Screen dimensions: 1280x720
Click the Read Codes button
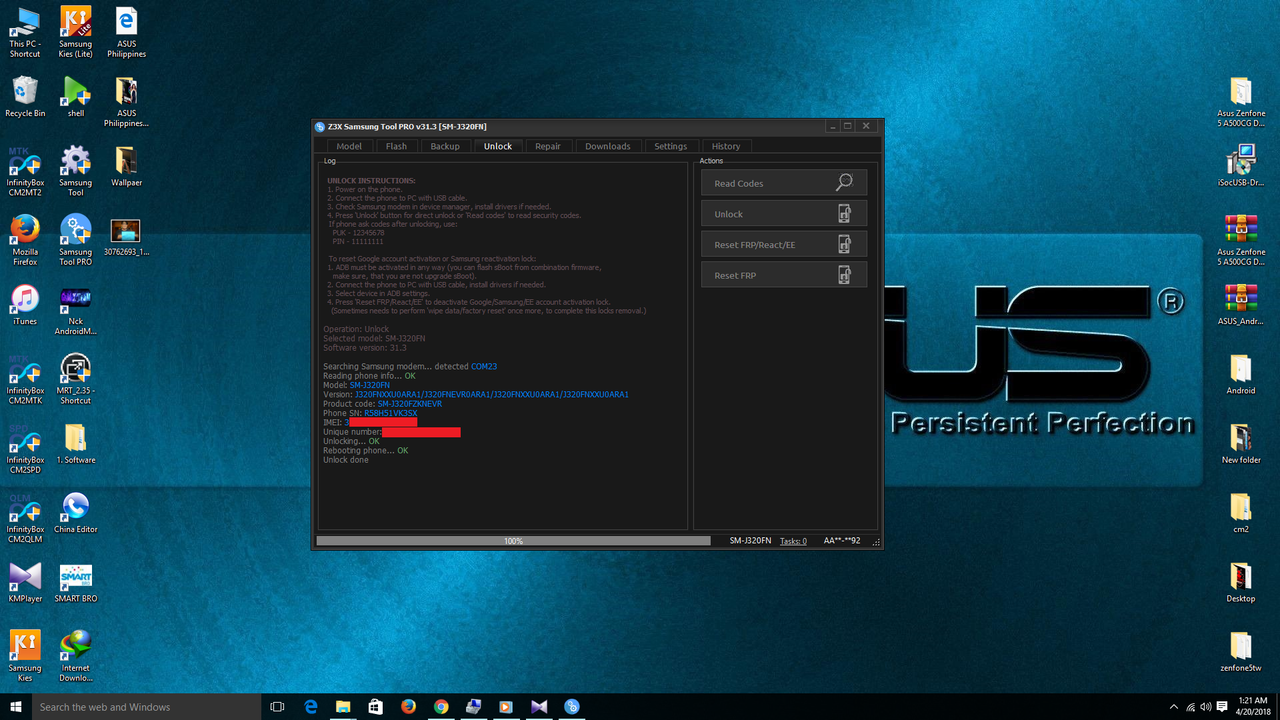click(784, 183)
